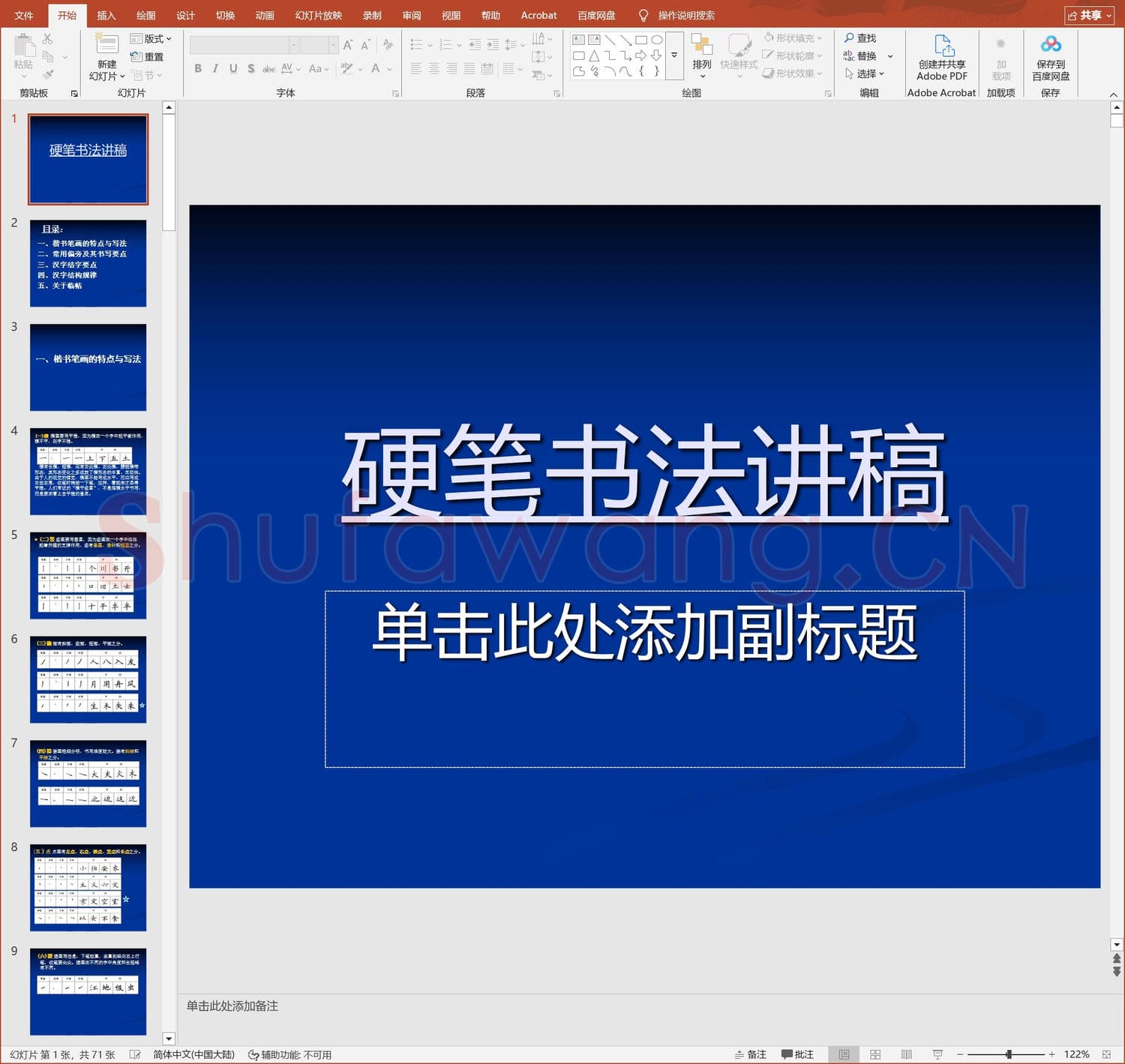This screenshot has height=1064, width=1125.
Task: Start Slide Show from status bar icon
Action: click(937, 1054)
